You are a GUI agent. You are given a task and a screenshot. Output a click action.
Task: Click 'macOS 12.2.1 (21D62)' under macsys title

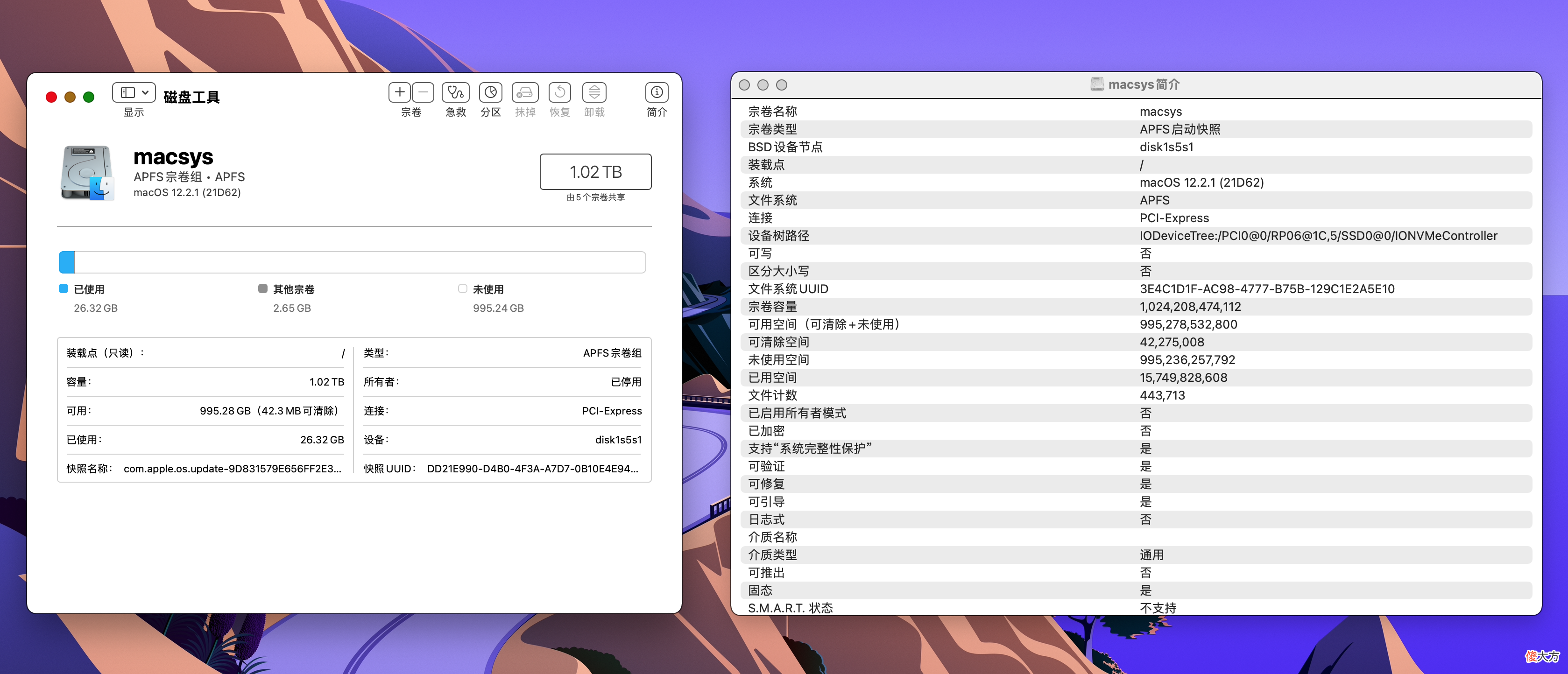(x=187, y=193)
